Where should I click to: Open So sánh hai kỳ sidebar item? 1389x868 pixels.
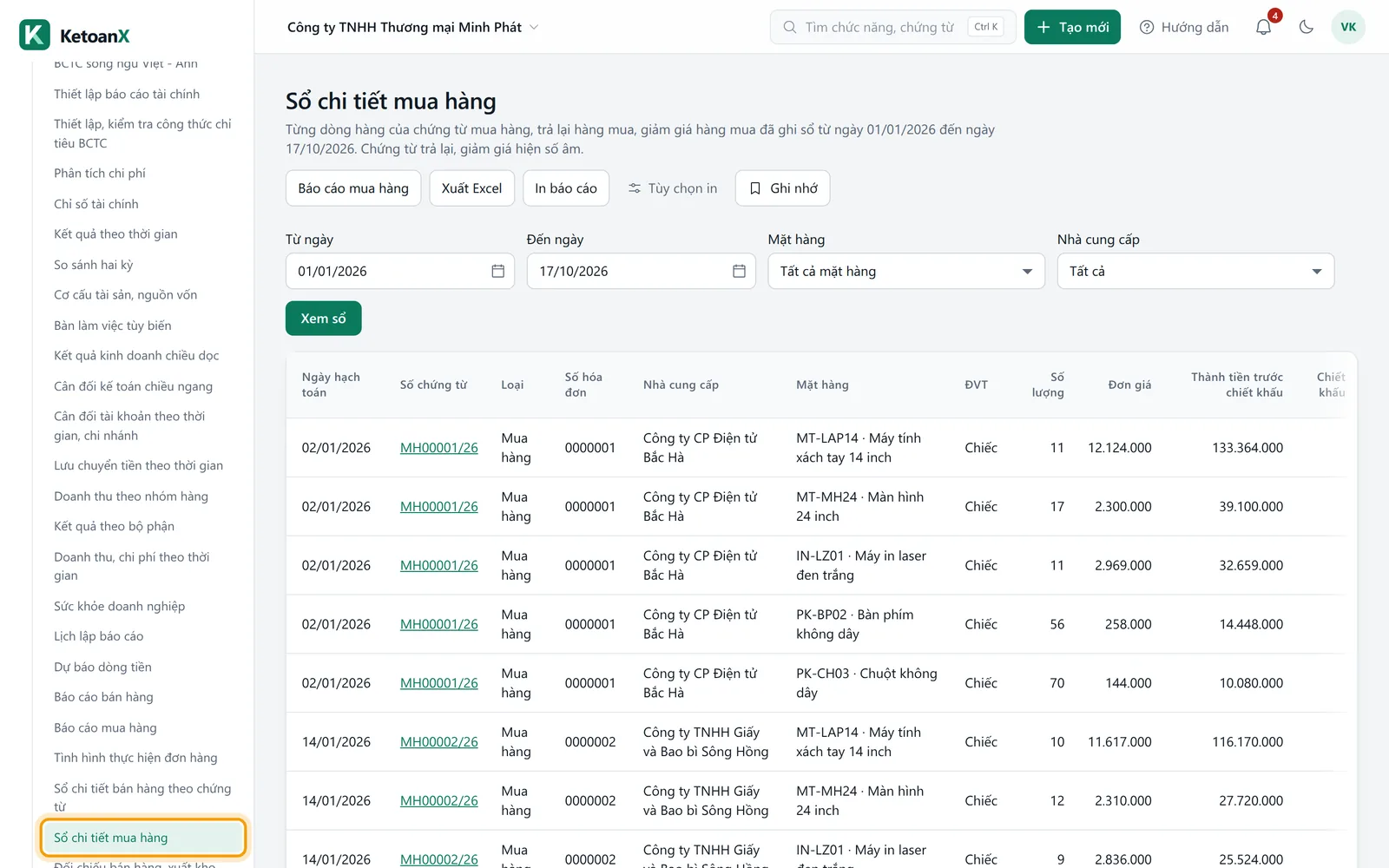point(94,265)
